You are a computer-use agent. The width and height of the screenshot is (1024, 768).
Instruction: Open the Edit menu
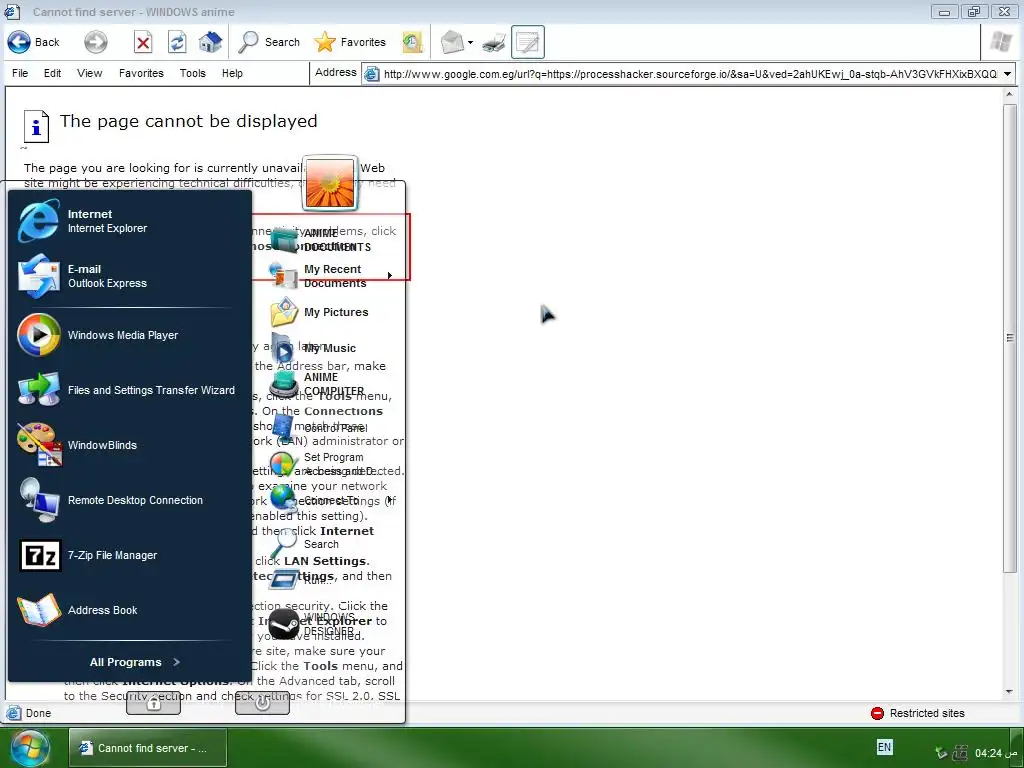(x=52, y=73)
